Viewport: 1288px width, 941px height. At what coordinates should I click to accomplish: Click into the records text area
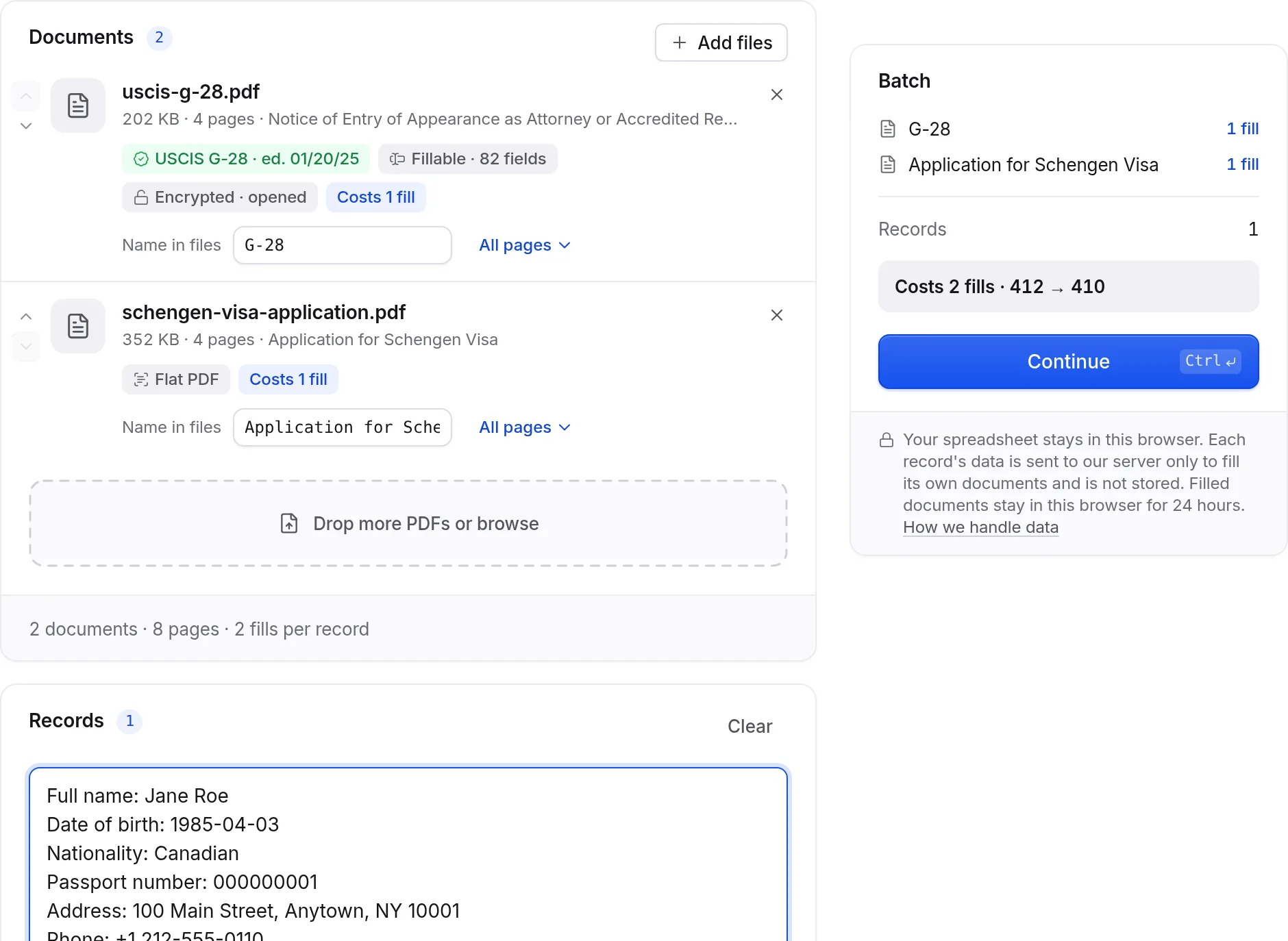click(408, 854)
